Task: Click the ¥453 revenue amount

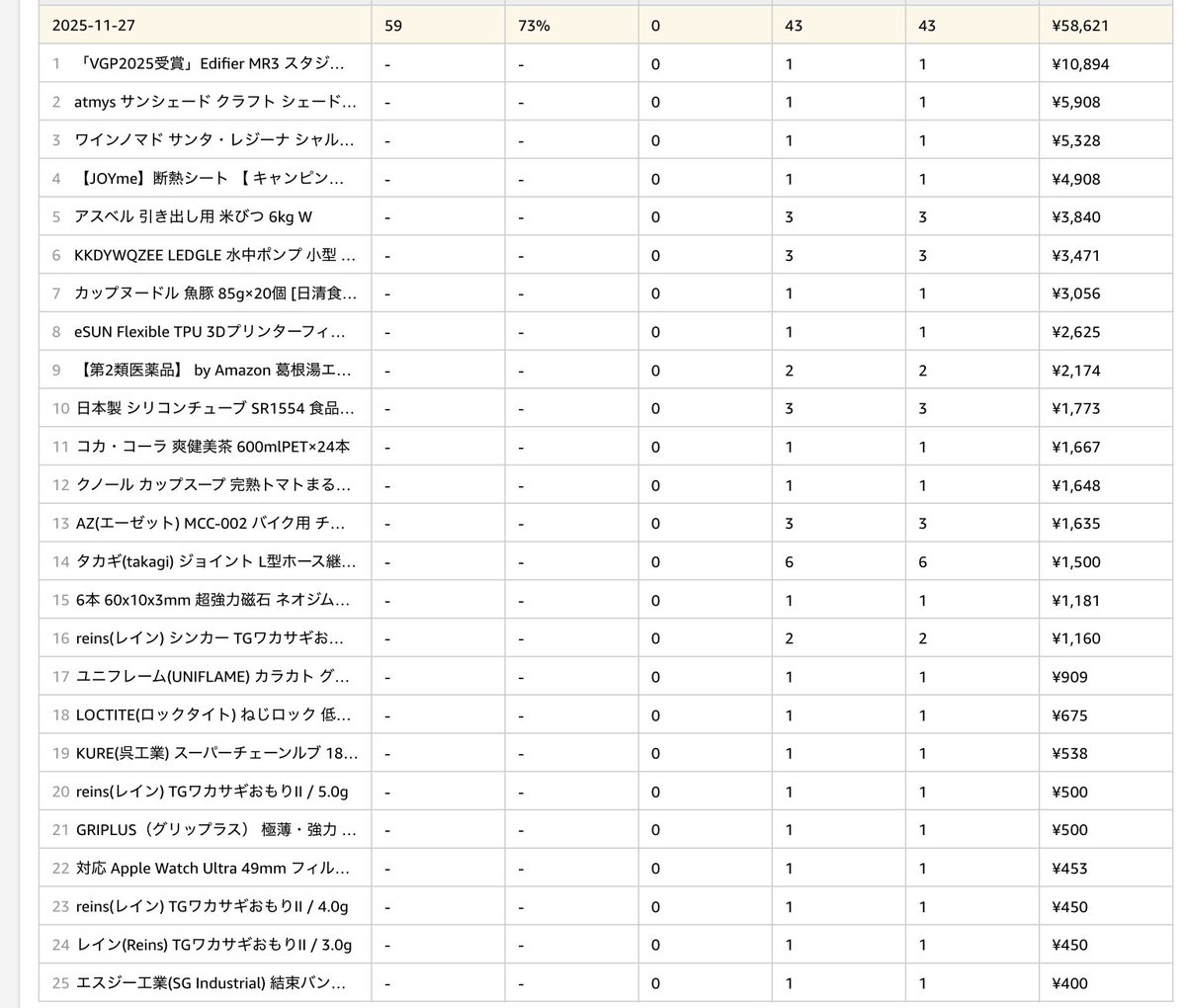Action: 1070,869
